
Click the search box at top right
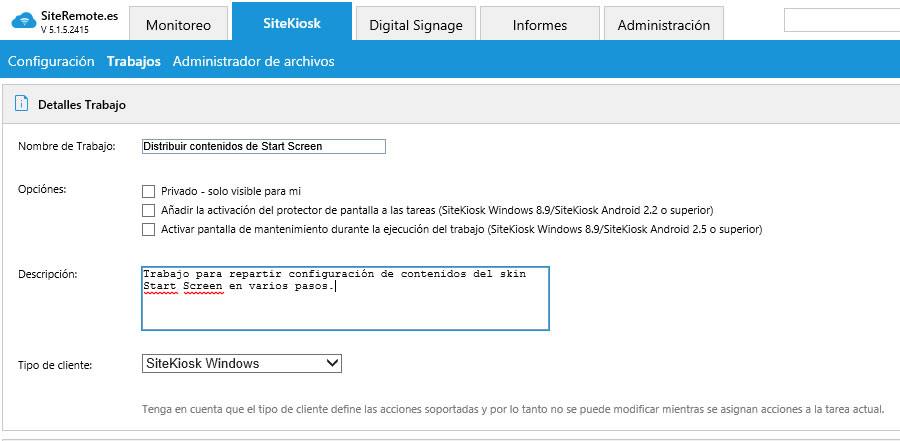pyautogui.click(x=841, y=20)
